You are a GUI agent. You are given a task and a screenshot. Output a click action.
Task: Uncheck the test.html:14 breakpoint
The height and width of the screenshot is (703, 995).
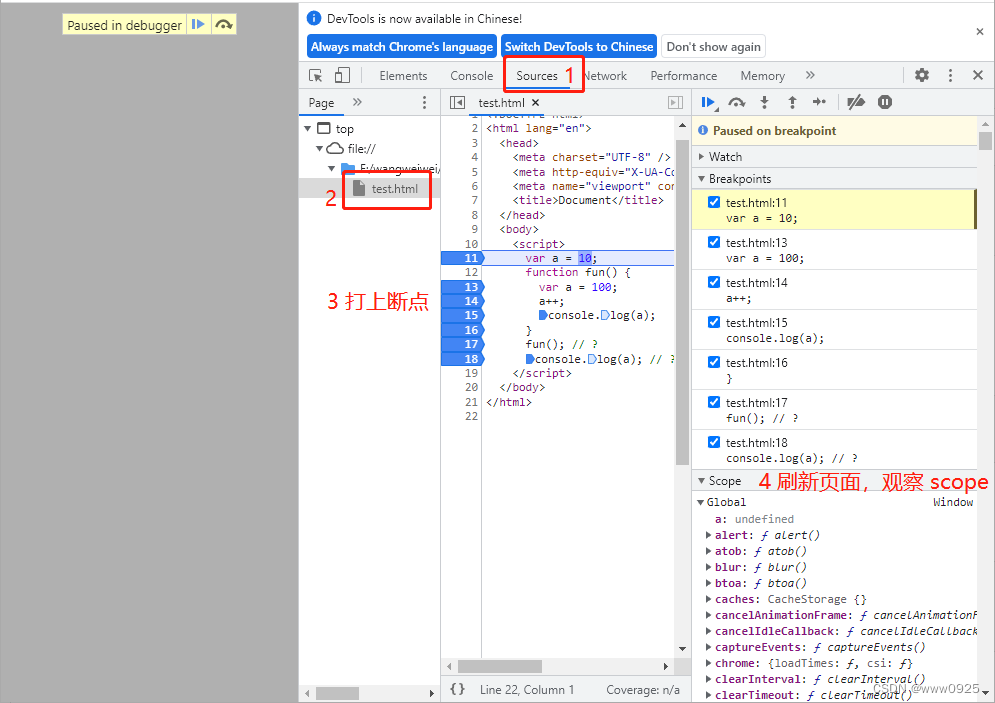714,282
